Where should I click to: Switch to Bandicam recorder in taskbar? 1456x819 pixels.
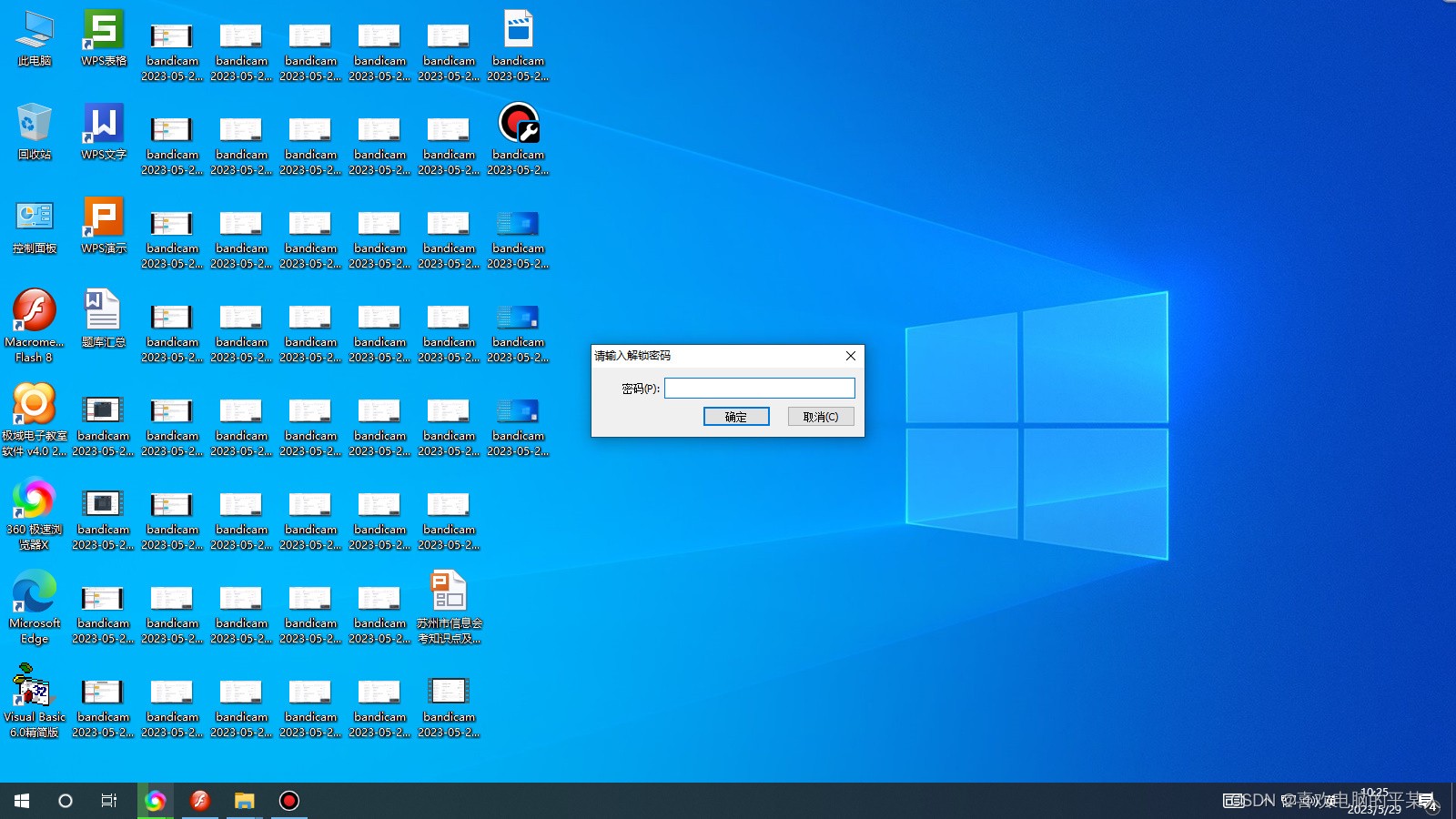(288, 801)
